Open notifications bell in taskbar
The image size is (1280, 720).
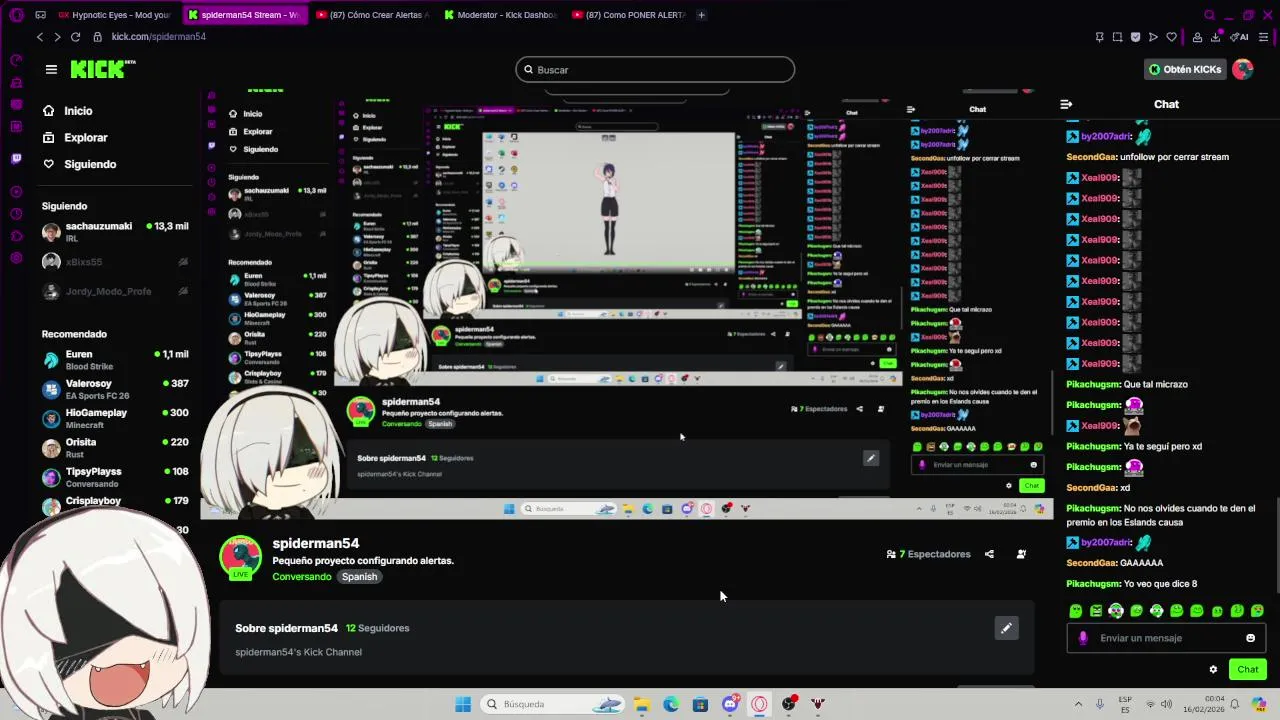click(x=1237, y=704)
